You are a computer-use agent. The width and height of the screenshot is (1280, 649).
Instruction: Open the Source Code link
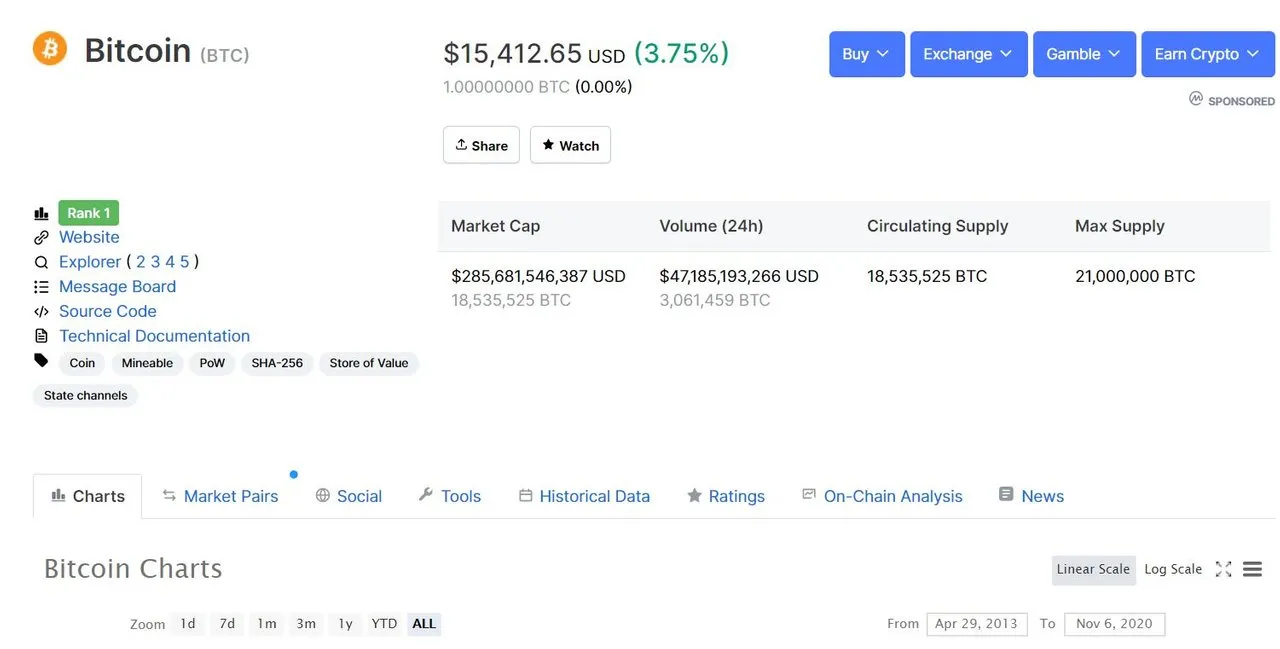[x=108, y=312]
